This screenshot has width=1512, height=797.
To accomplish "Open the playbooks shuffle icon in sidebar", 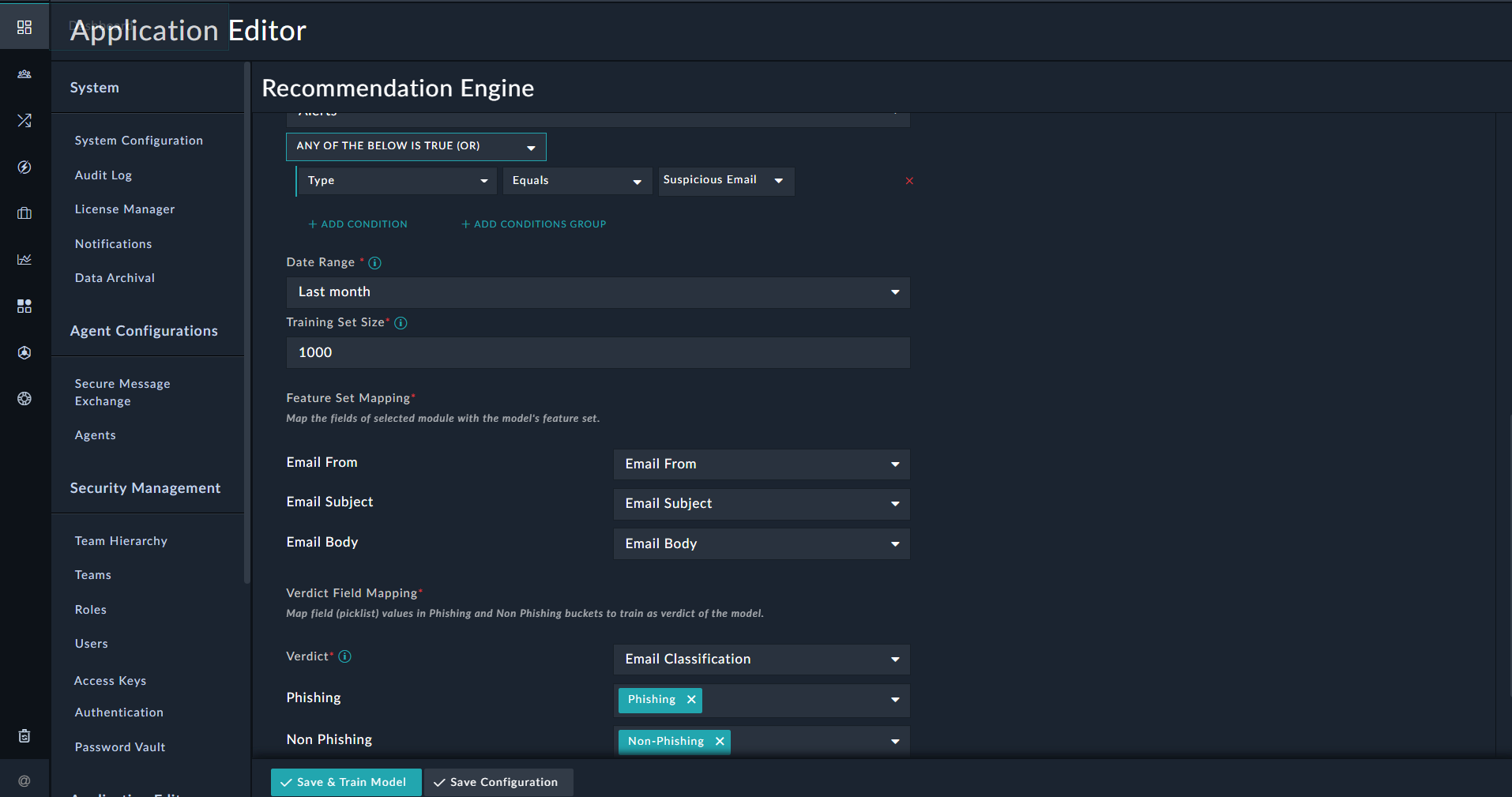I will tap(24, 120).
